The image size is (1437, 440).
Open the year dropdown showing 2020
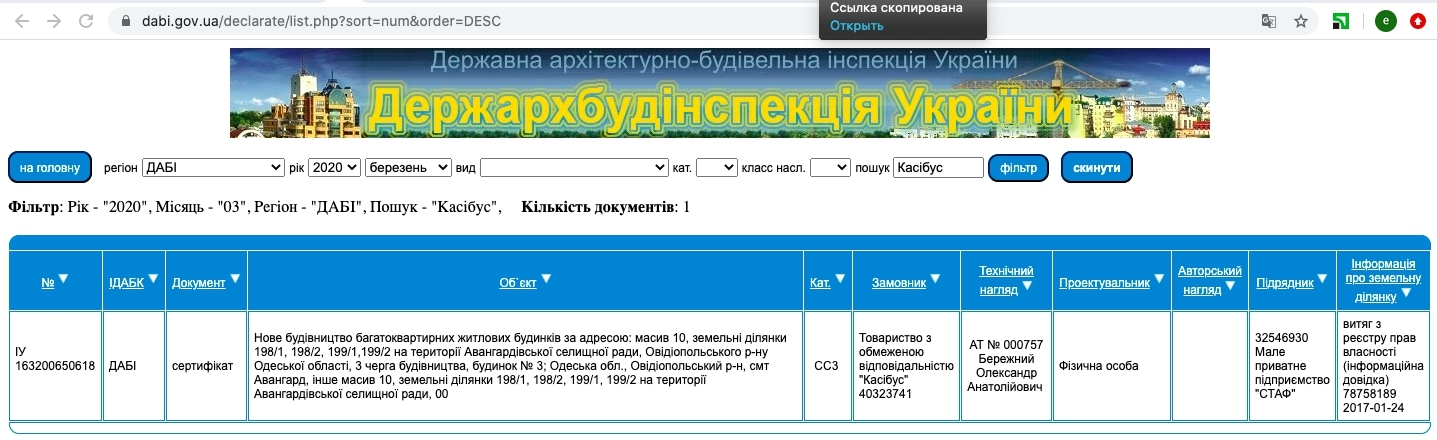pos(334,168)
